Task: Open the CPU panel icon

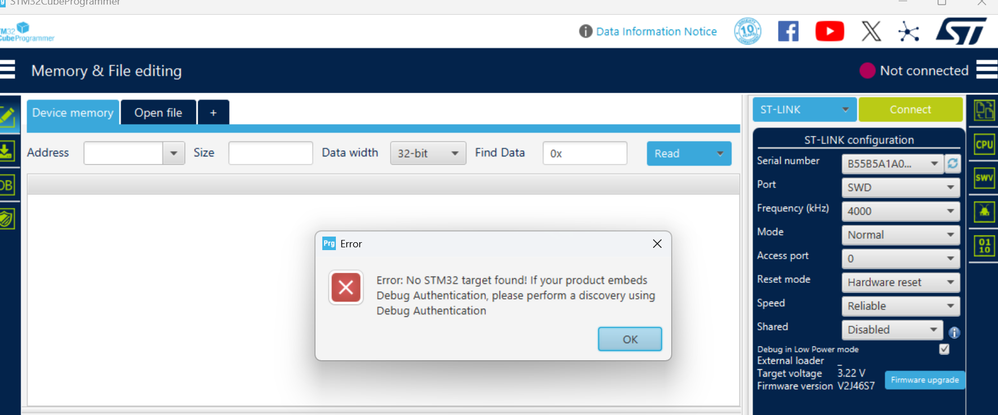Action: coord(983,145)
